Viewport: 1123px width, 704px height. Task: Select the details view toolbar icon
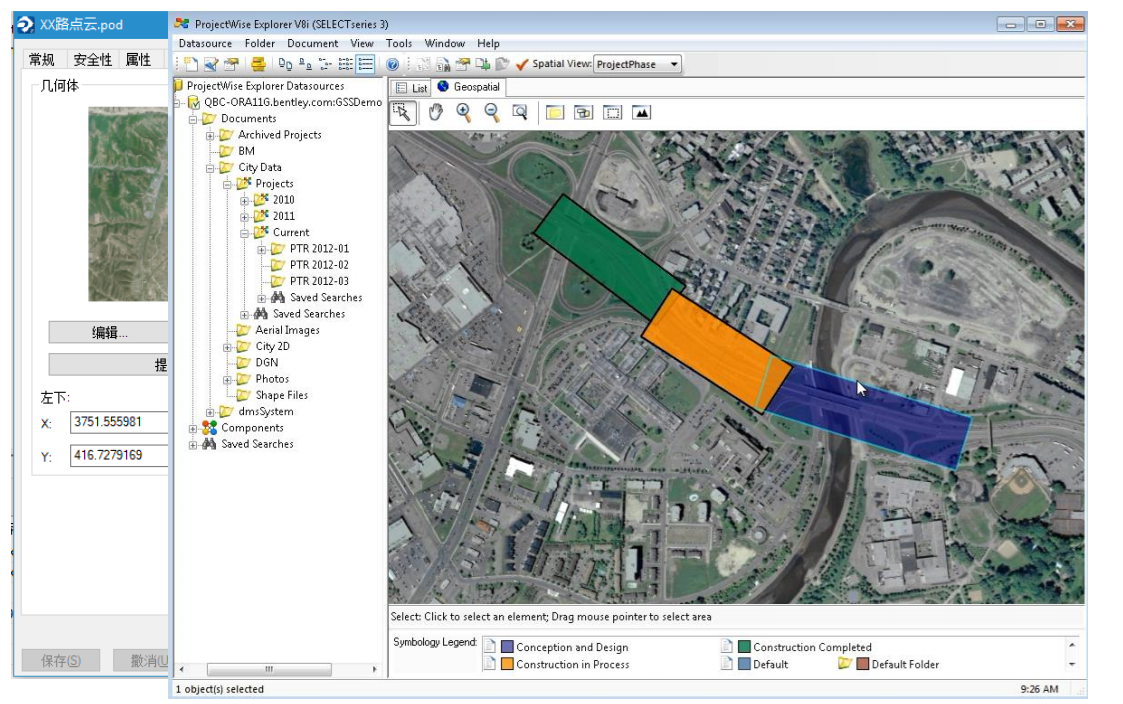365,64
